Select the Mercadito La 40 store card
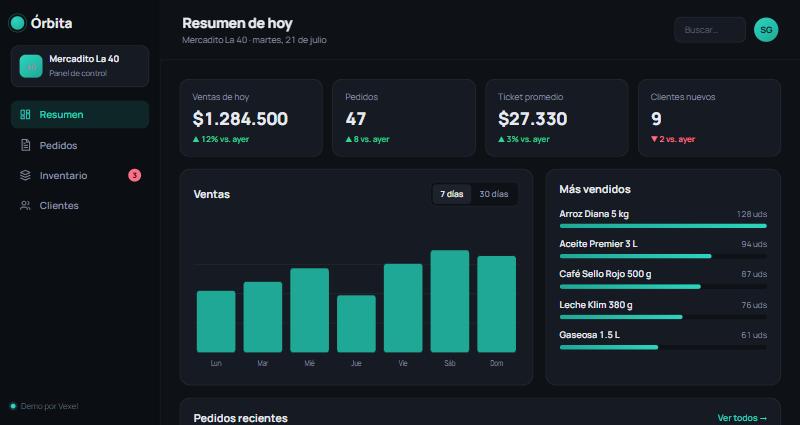Image resolution: width=800 pixels, height=425 pixels. (80, 66)
